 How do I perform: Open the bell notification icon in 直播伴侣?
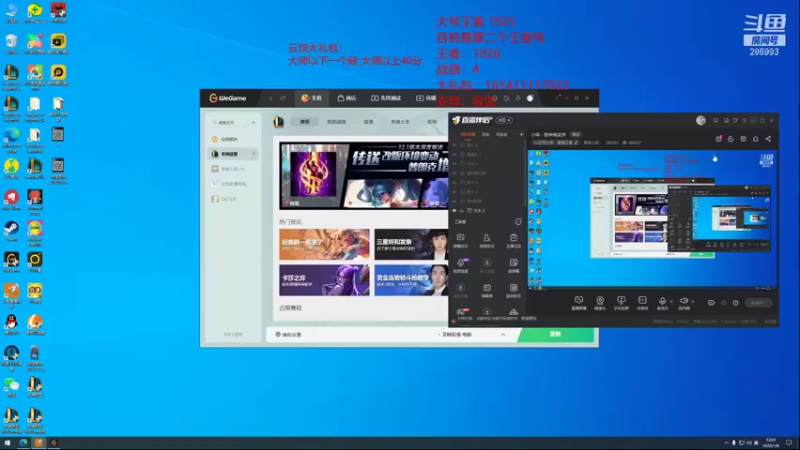tap(756, 139)
